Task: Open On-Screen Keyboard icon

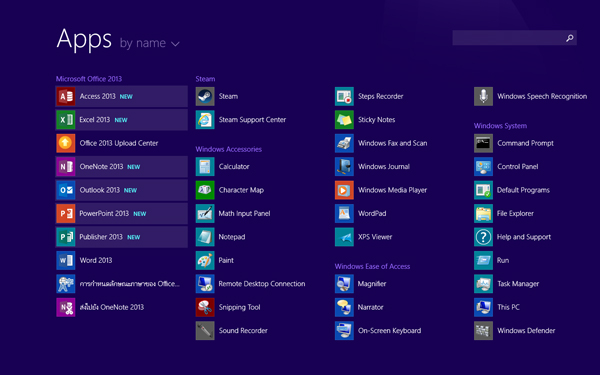Action: [x=344, y=331]
